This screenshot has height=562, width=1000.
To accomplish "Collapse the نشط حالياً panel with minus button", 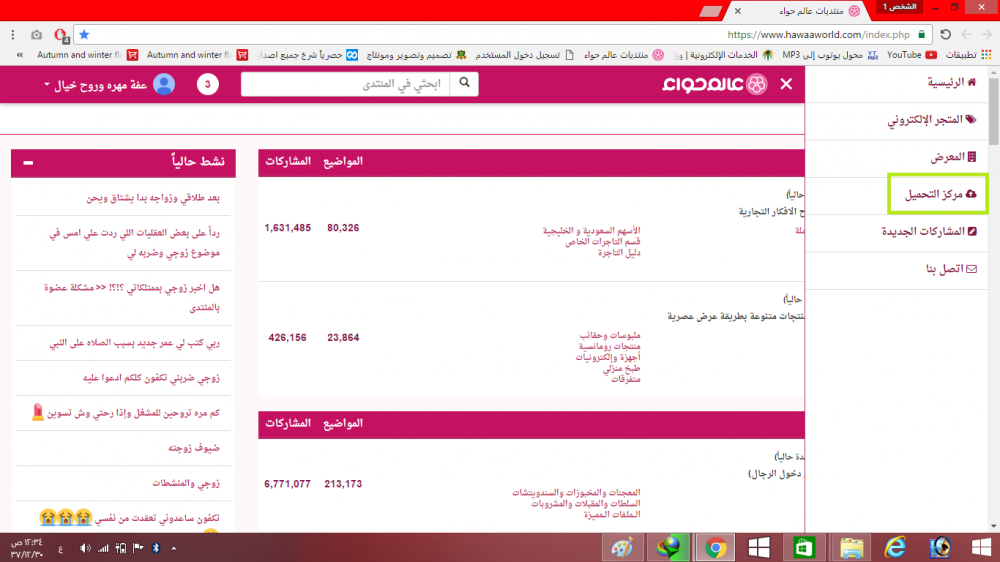I will click(28, 162).
